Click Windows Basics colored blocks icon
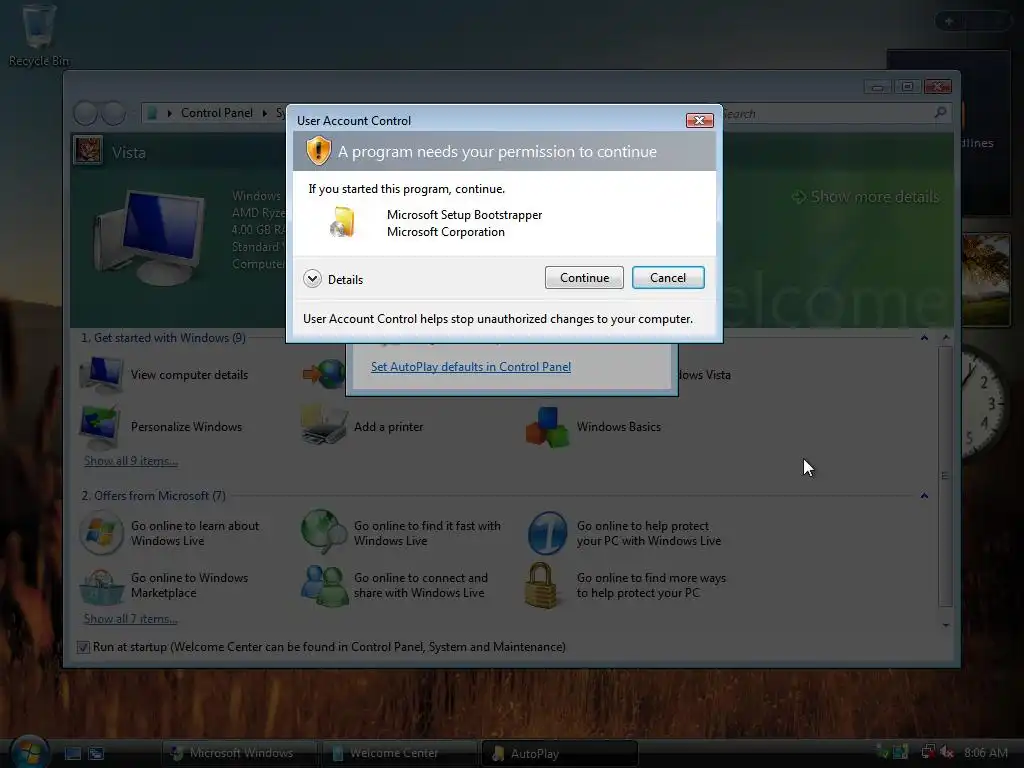Screen dimensions: 1024x768 coord(547,427)
